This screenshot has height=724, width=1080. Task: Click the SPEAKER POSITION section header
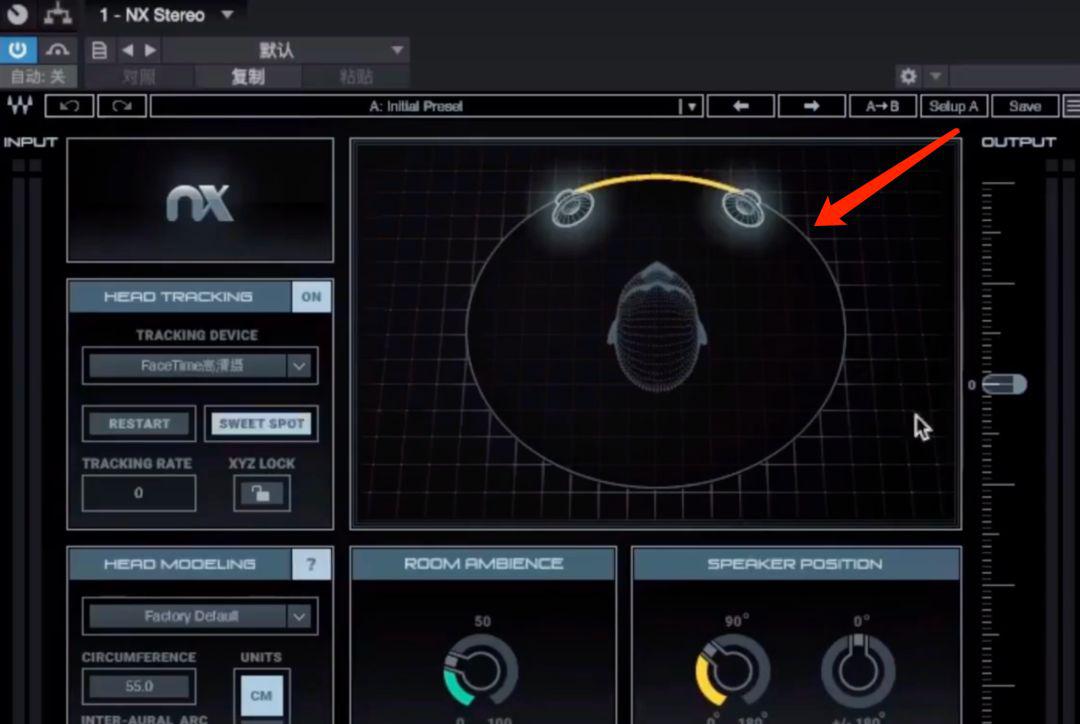796,563
